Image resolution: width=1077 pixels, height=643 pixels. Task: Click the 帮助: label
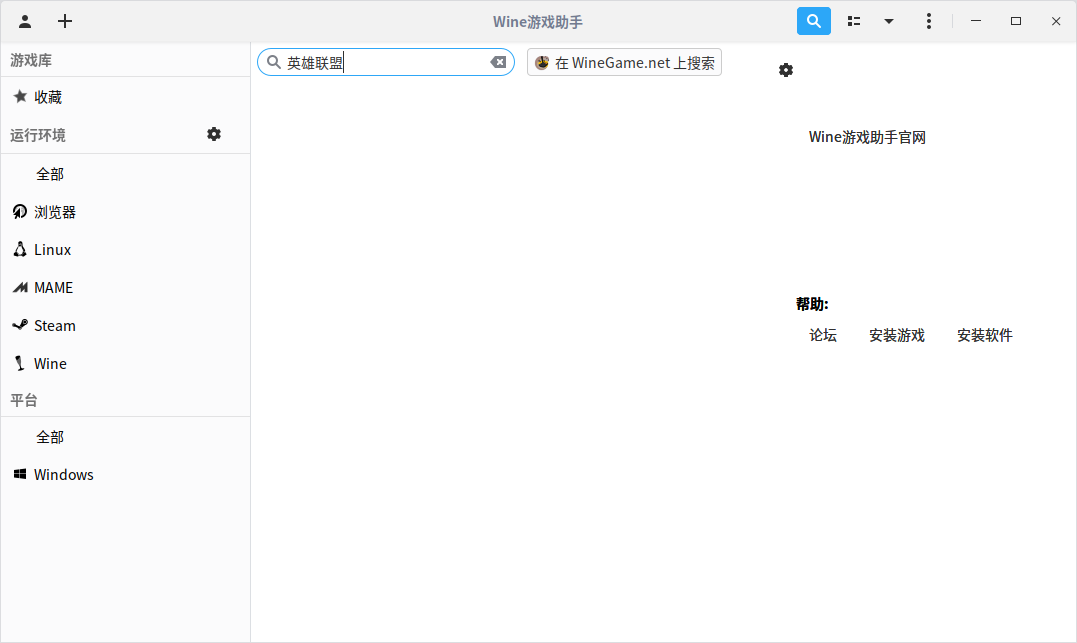(813, 304)
